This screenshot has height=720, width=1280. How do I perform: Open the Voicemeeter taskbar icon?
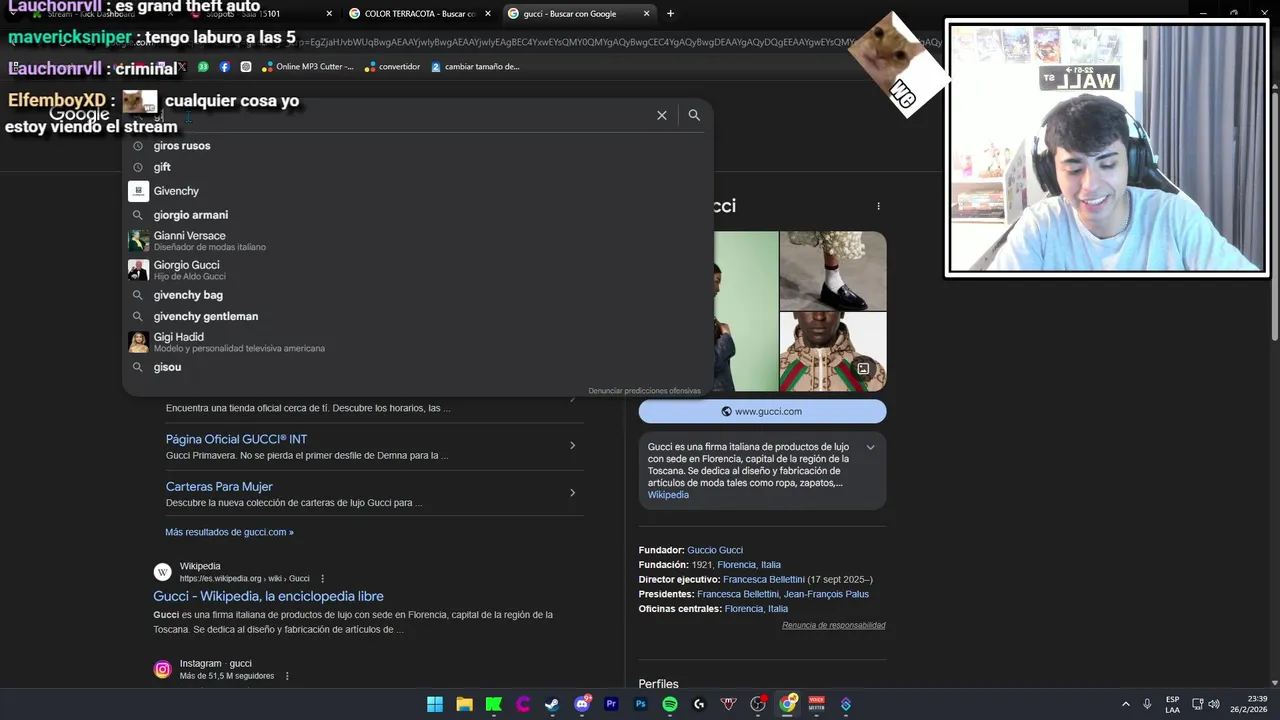click(817, 705)
